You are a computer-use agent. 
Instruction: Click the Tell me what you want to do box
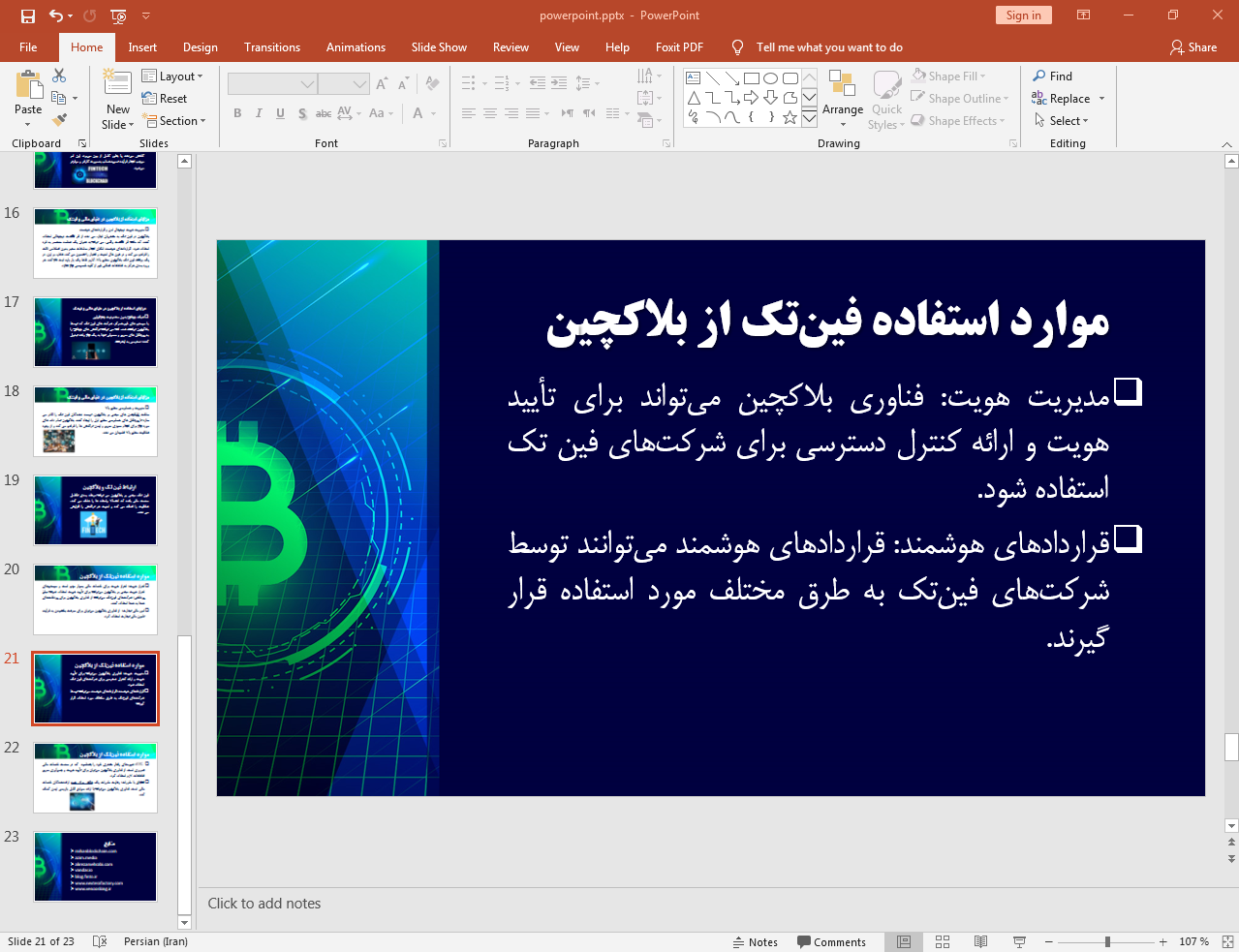pos(829,46)
